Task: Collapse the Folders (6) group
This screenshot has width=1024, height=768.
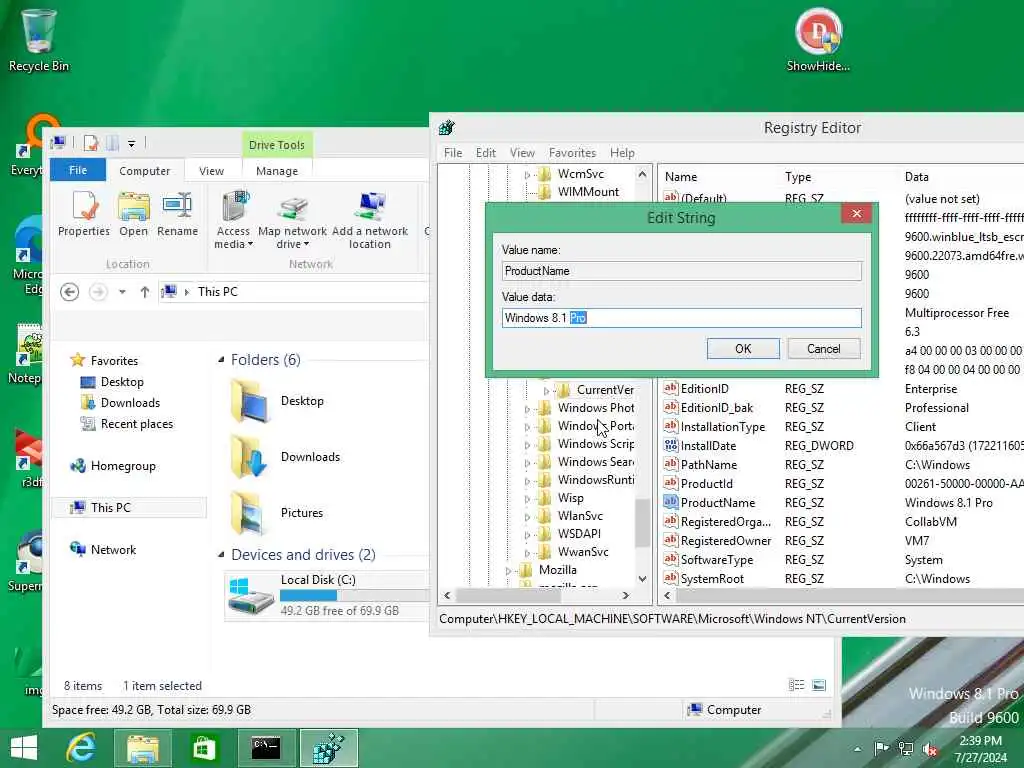Action: pyautogui.click(x=221, y=359)
